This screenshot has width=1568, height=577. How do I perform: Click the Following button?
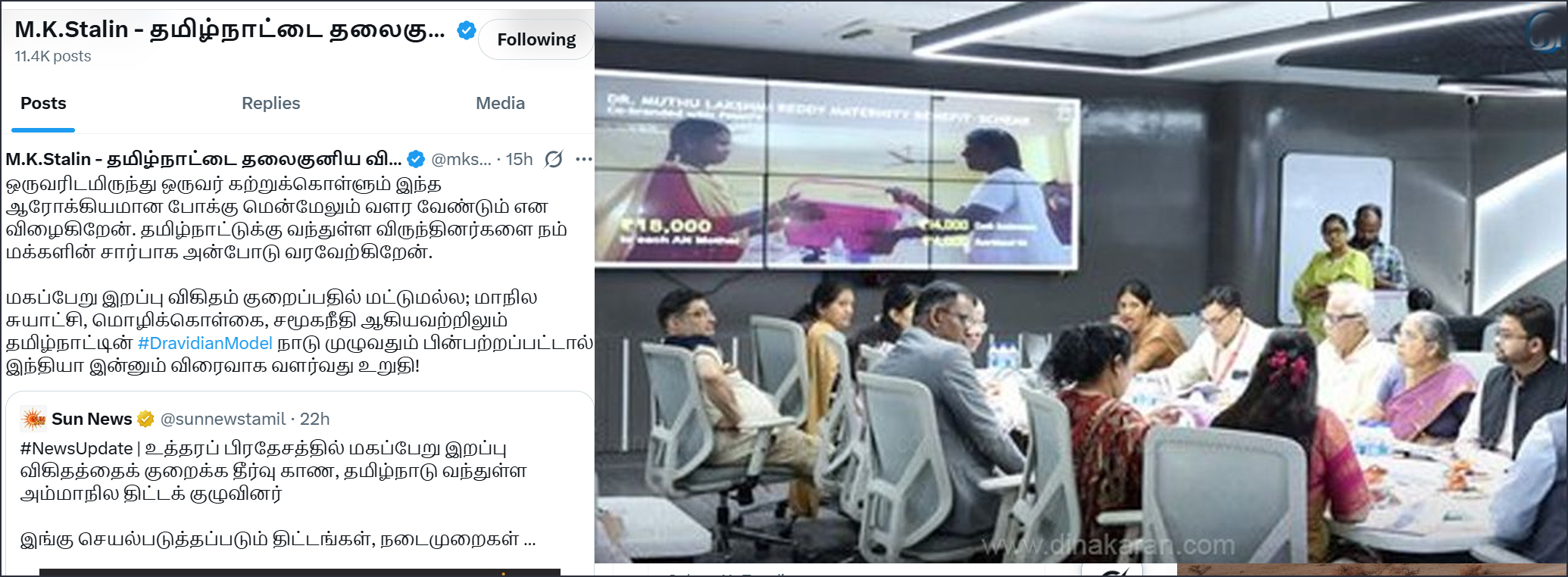coord(536,39)
